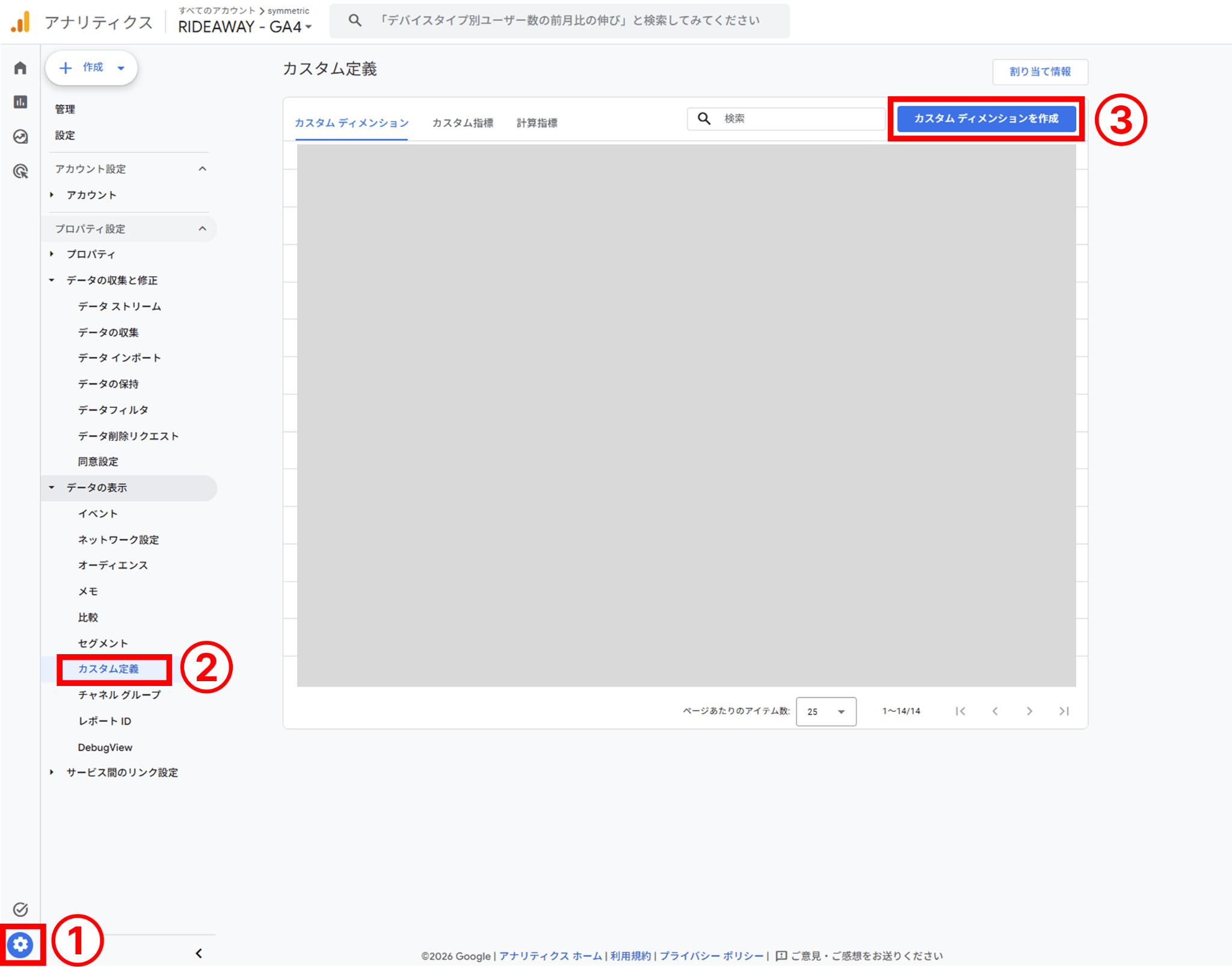Expand the プロパティ tree item

(x=52, y=255)
